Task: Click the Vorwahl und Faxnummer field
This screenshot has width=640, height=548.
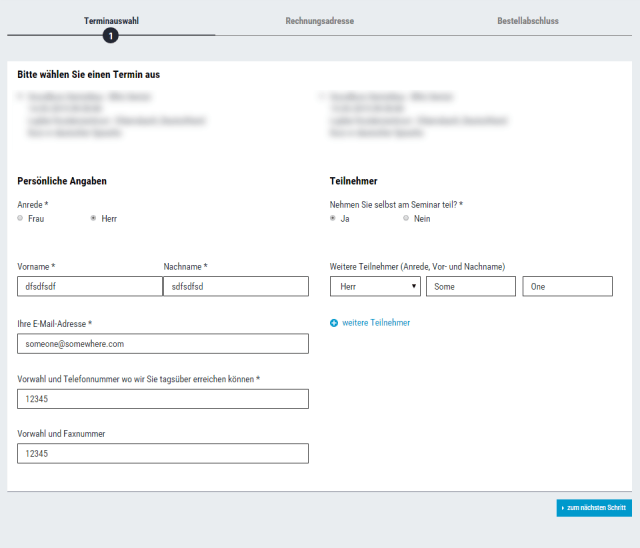Action: click(163, 454)
